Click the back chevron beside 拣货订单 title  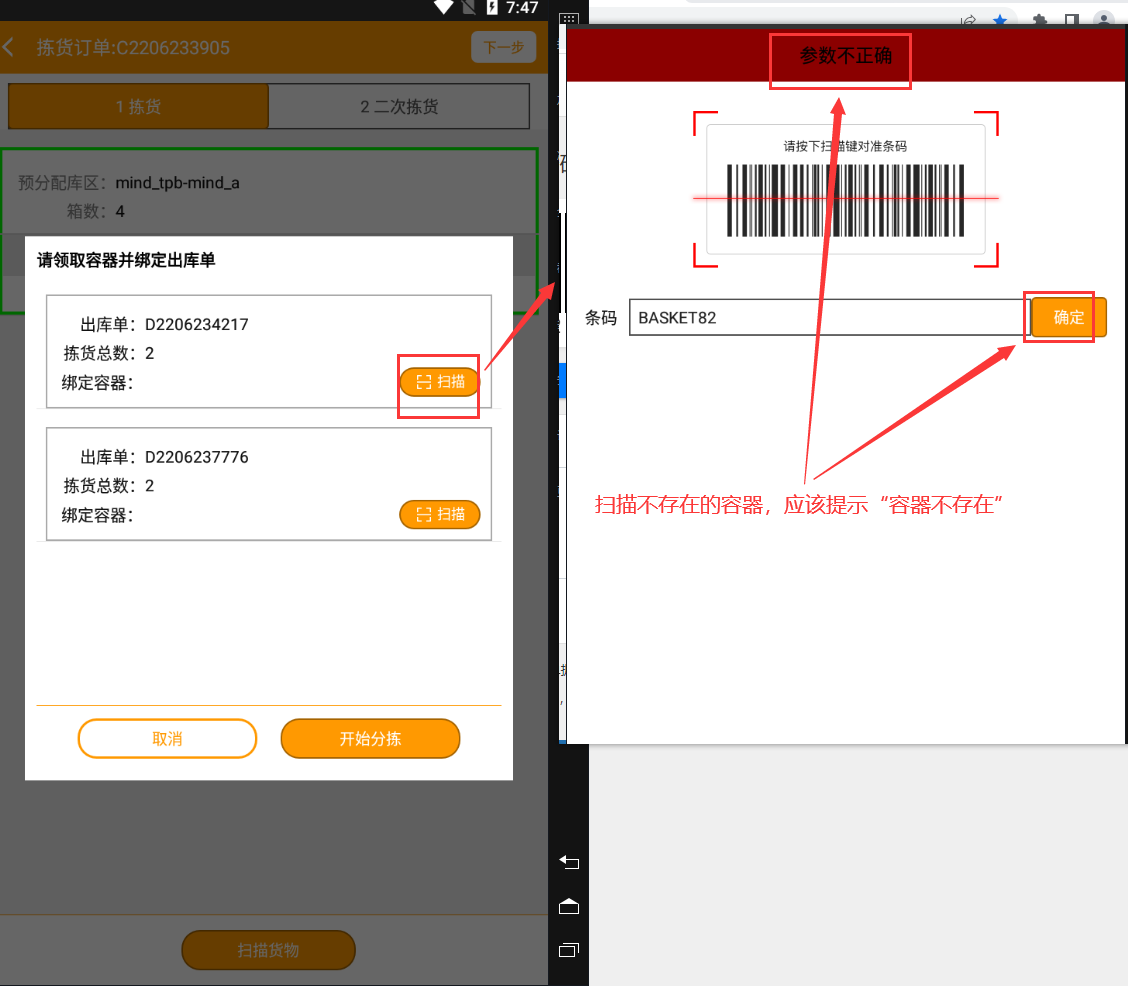click(x=10, y=47)
